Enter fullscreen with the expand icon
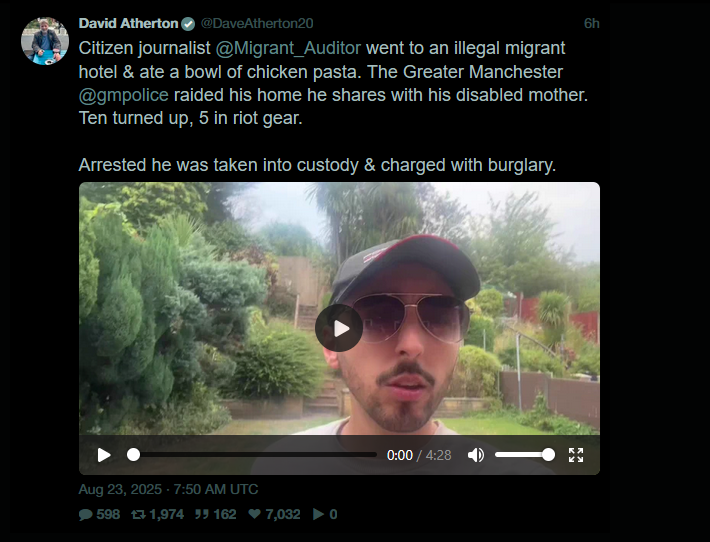The image size is (710, 542). tap(576, 455)
